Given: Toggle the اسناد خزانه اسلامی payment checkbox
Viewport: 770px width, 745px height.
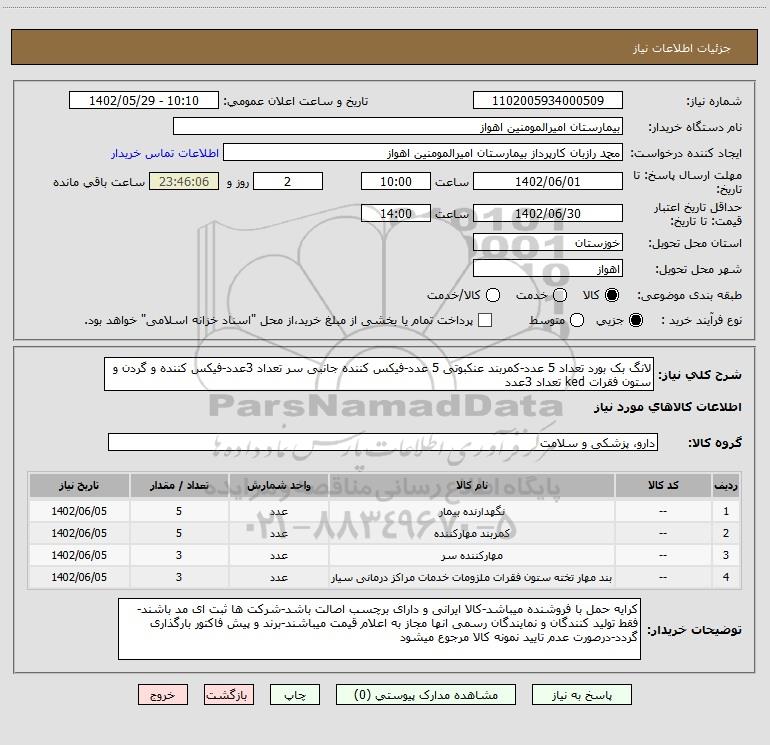Looking at the screenshot, I should coord(485,320).
